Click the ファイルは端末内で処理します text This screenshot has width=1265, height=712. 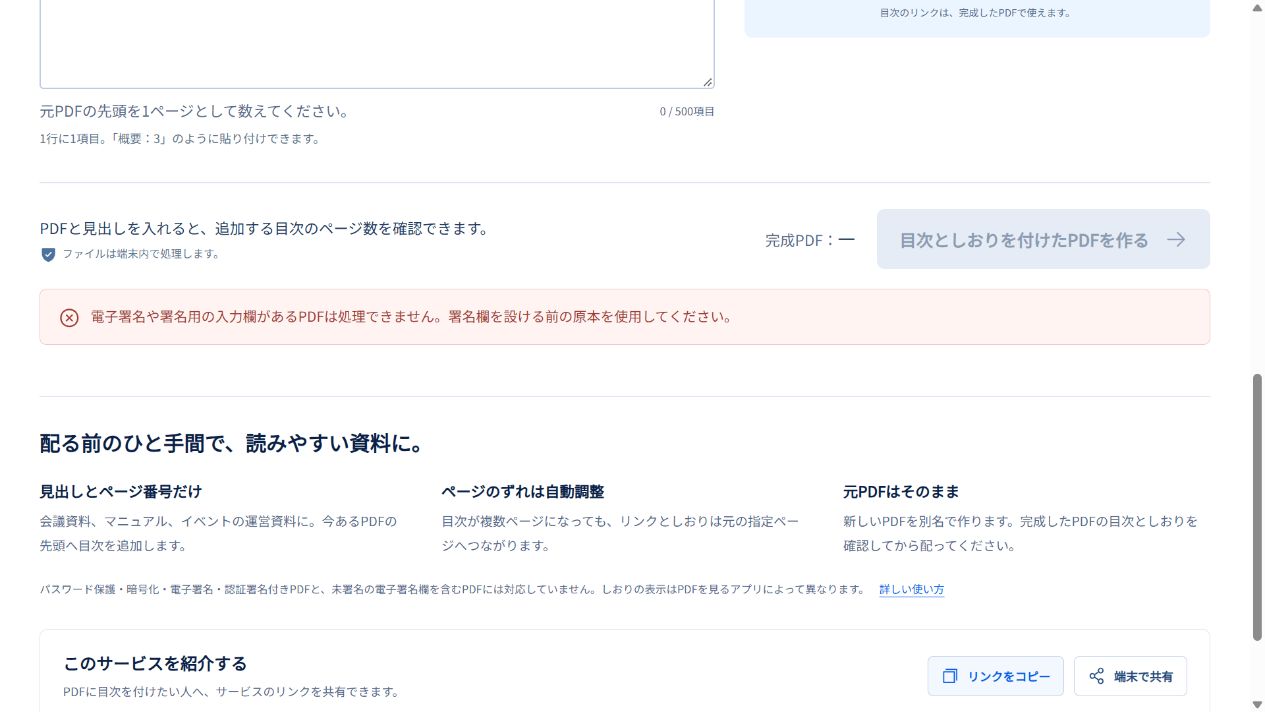141,254
